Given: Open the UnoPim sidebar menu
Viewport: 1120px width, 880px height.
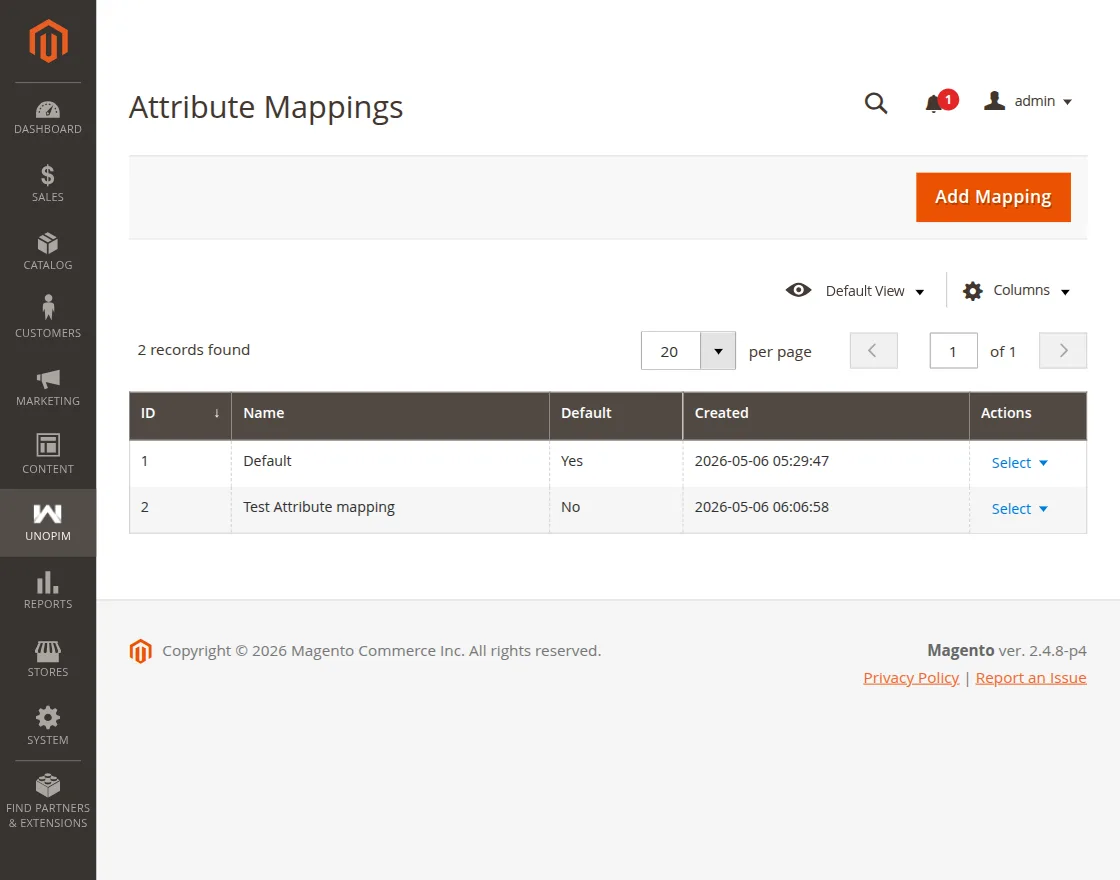Looking at the screenshot, I should (x=48, y=523).
